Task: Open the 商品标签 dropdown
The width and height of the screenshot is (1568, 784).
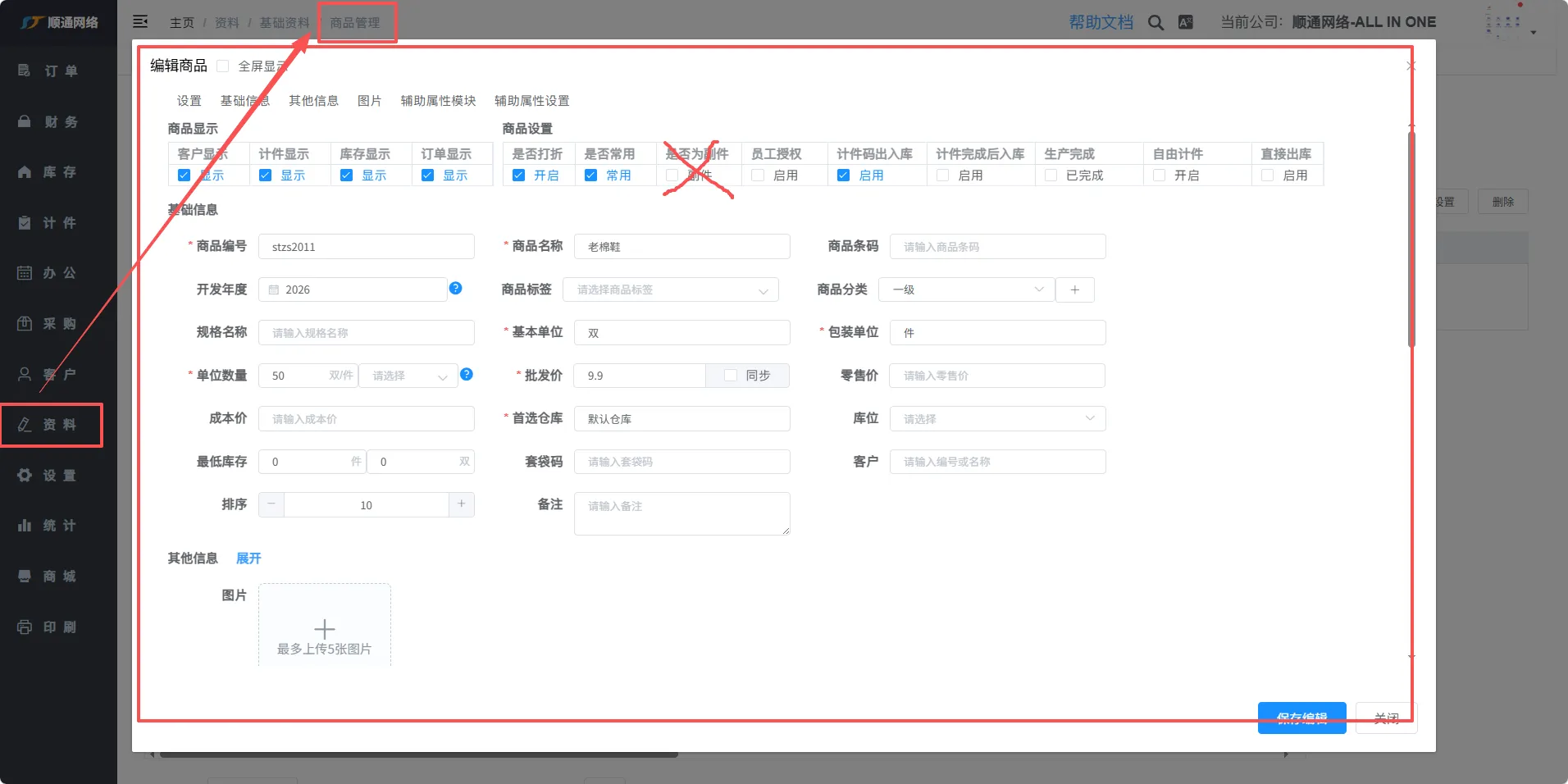Action: (x=670, y=289)
